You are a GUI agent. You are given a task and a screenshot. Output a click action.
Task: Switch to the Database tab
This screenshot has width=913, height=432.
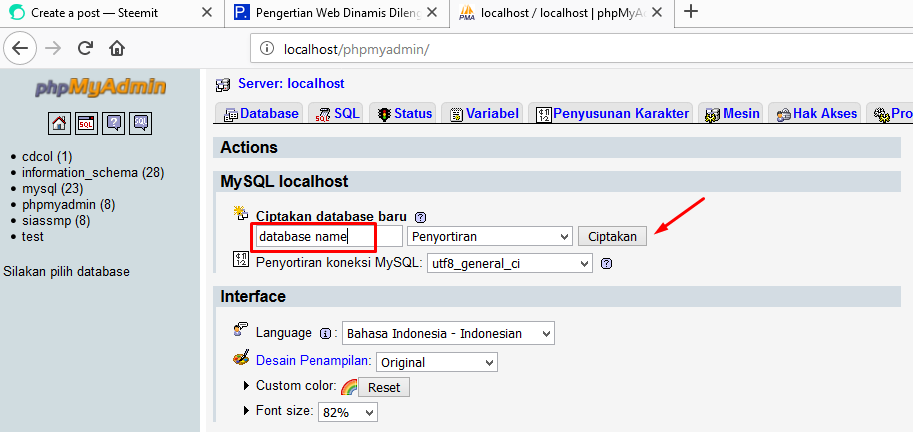(261, 114)
